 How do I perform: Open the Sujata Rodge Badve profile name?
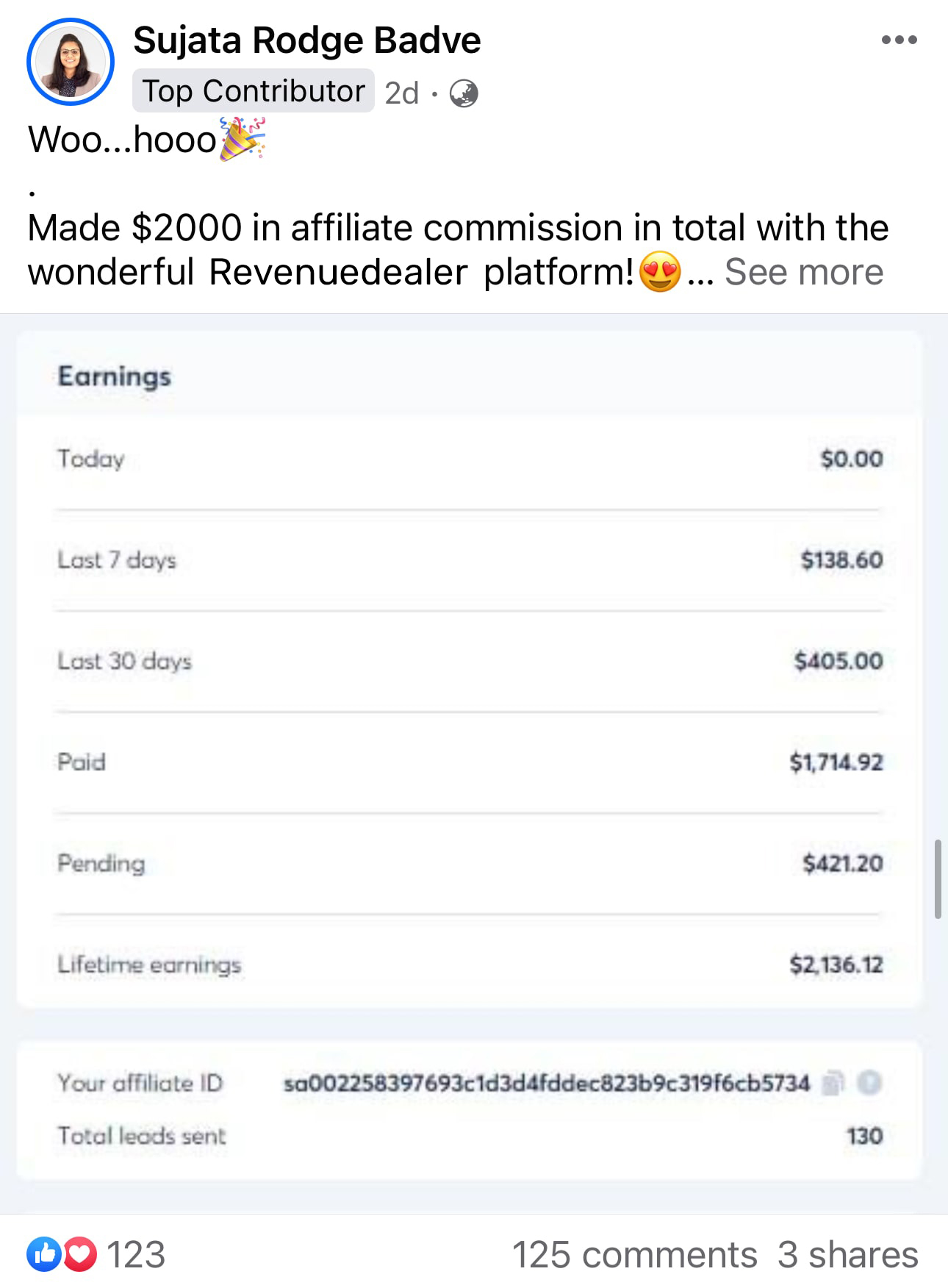click(x=307, y=40)
